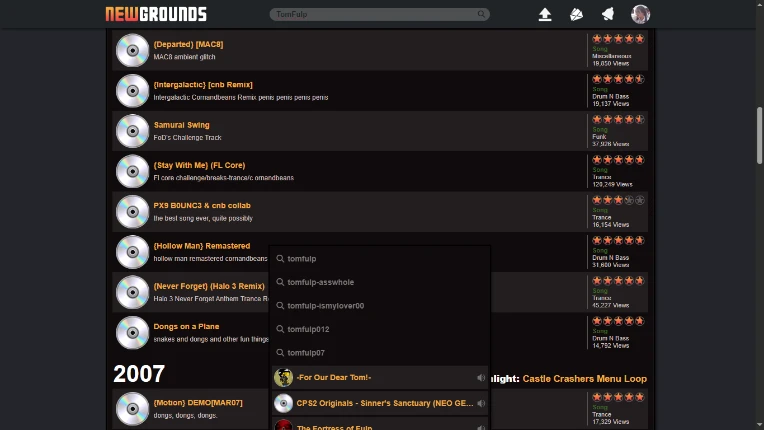Select CD icon for {Motion} DEMO[MAR07]

[x=132, y=409]
